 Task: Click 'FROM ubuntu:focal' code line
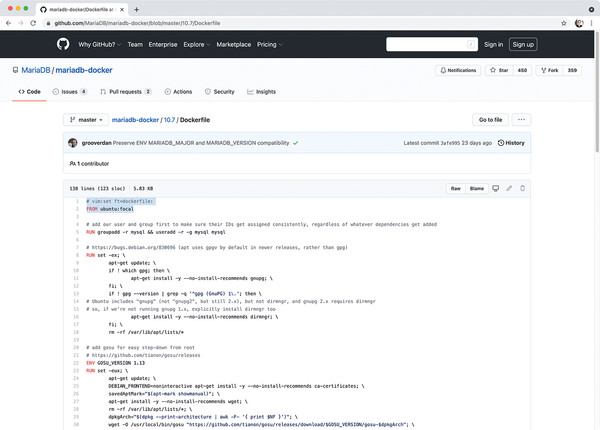pyautogui.click(x=110, y=209)
